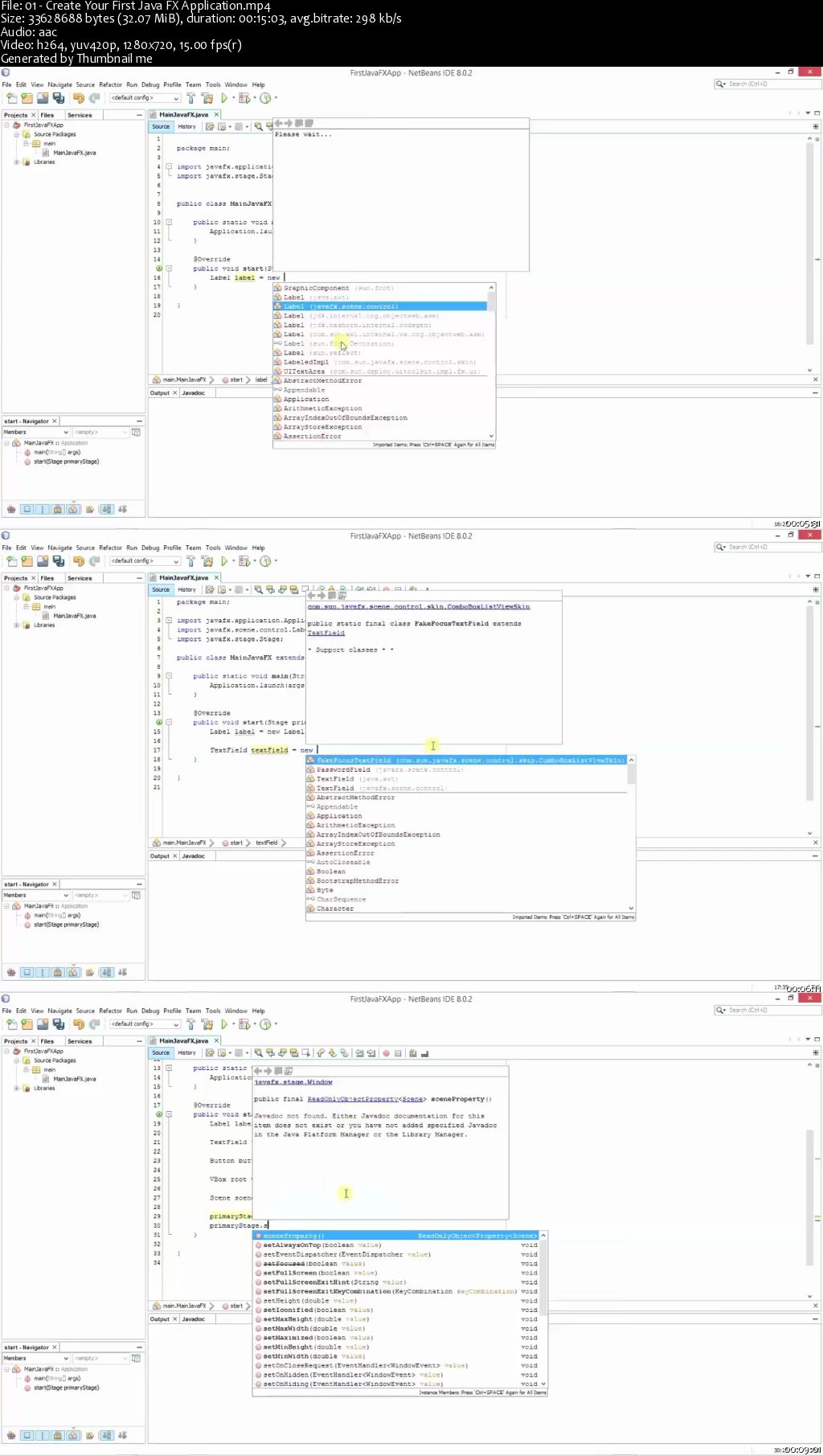Open Javadoc tab in sceneProperty window
The height and width of the screenshot is (1456, 823).
coord(193,1319)
